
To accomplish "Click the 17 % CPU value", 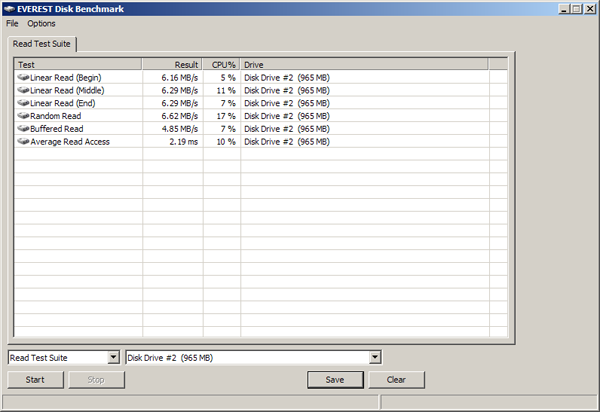I will pos(226,116).
